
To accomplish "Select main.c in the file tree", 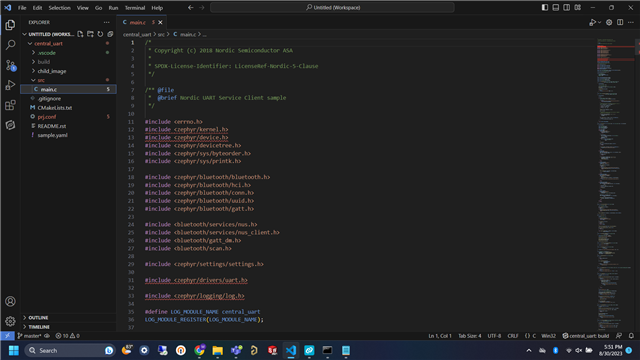I will coord(69,89).
